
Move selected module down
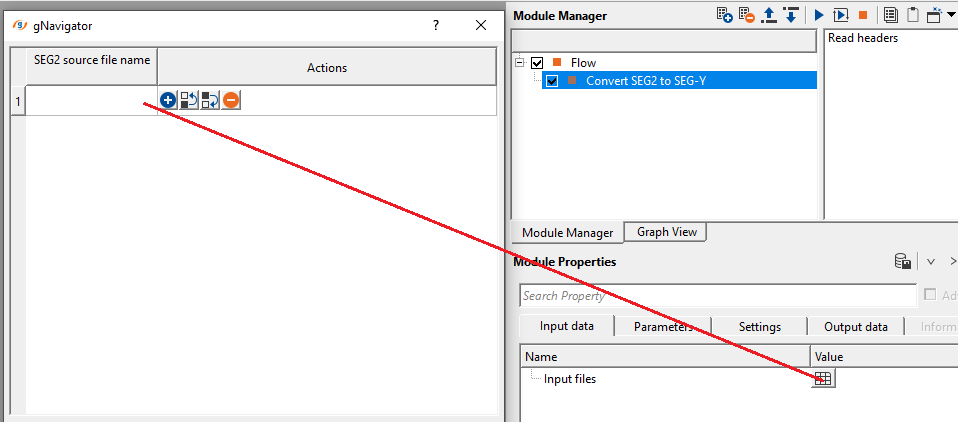[790, 15]
